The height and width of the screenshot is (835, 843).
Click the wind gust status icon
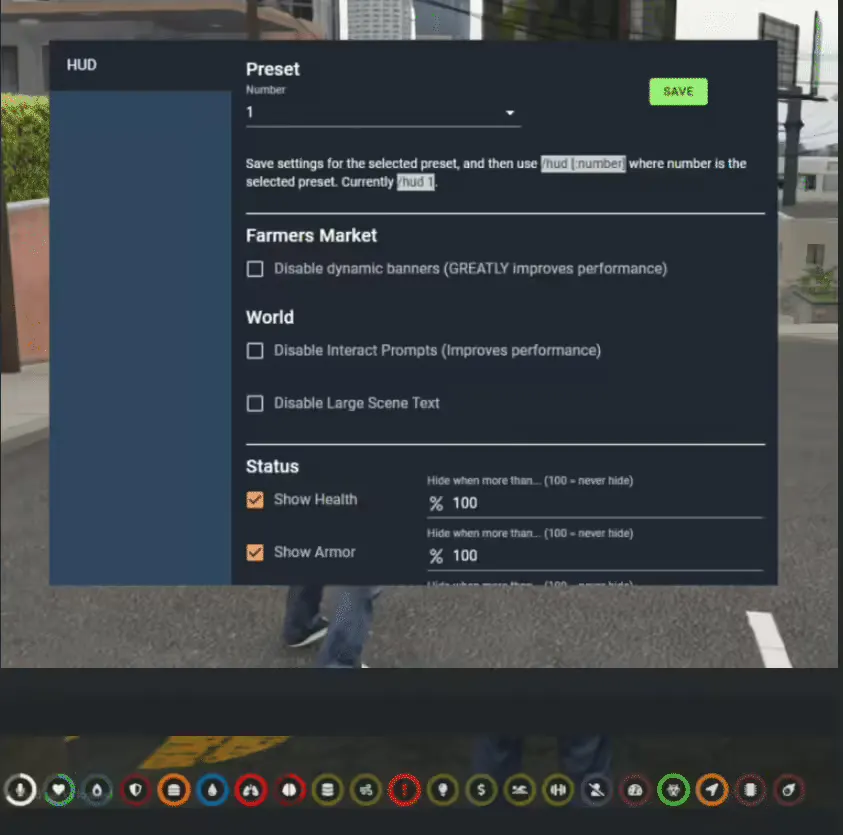[x=366, y=790]
